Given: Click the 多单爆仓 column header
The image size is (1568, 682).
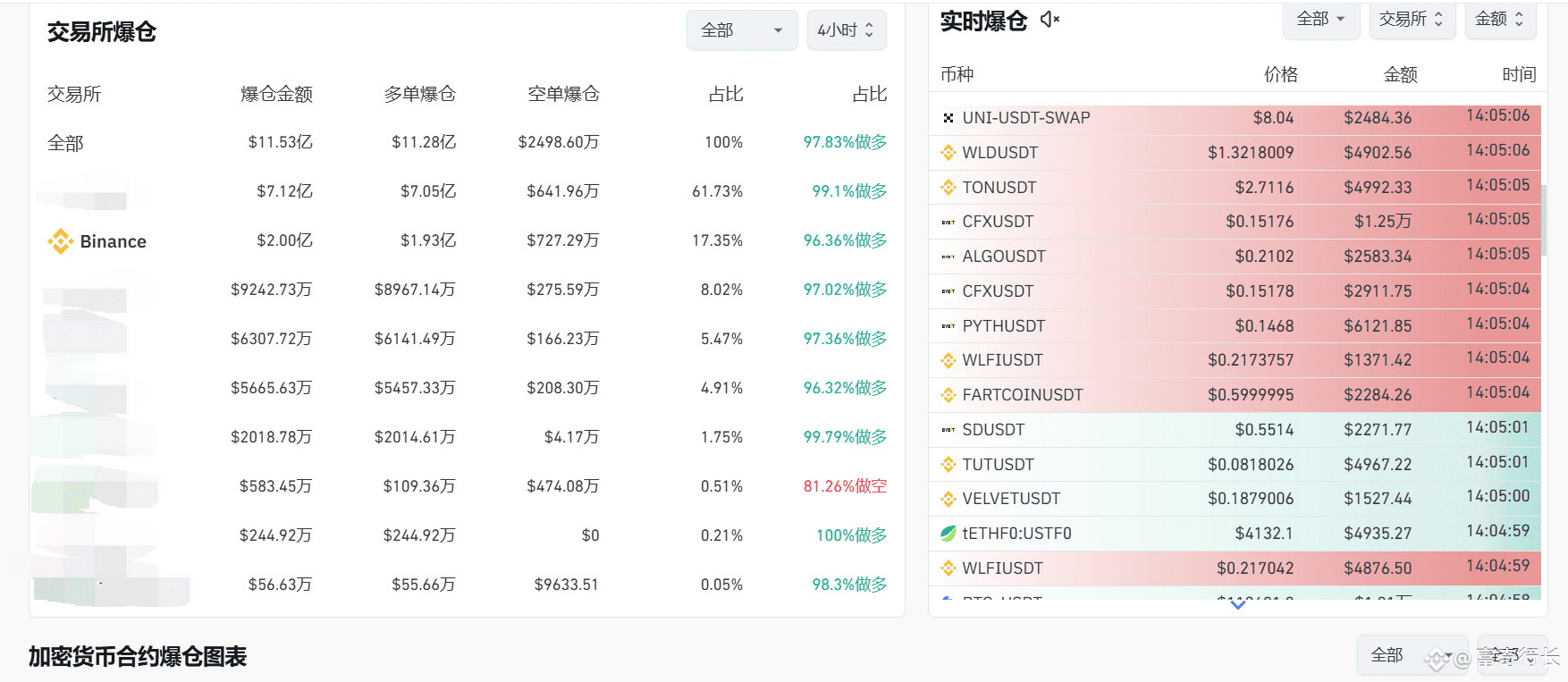Looking at the screenshot, I should [420, 94].
